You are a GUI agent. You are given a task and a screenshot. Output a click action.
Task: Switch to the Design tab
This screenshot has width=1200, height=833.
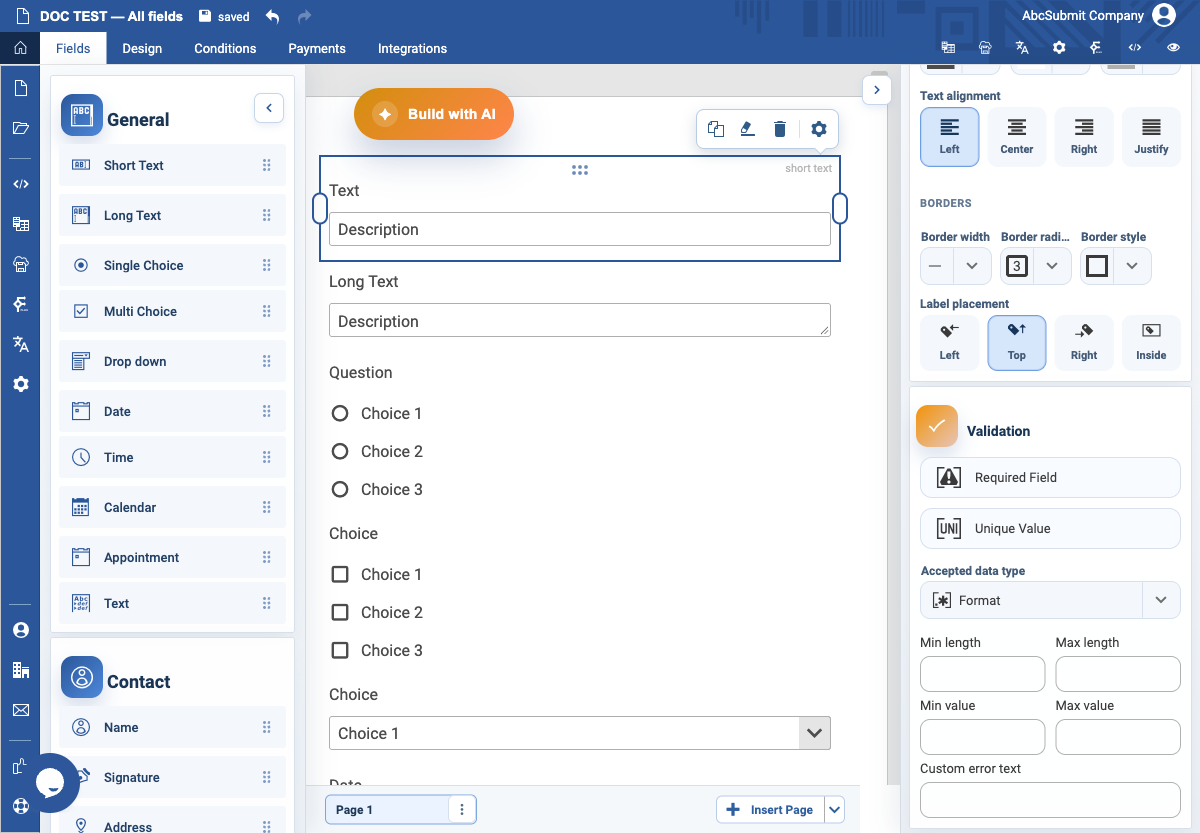142,48
